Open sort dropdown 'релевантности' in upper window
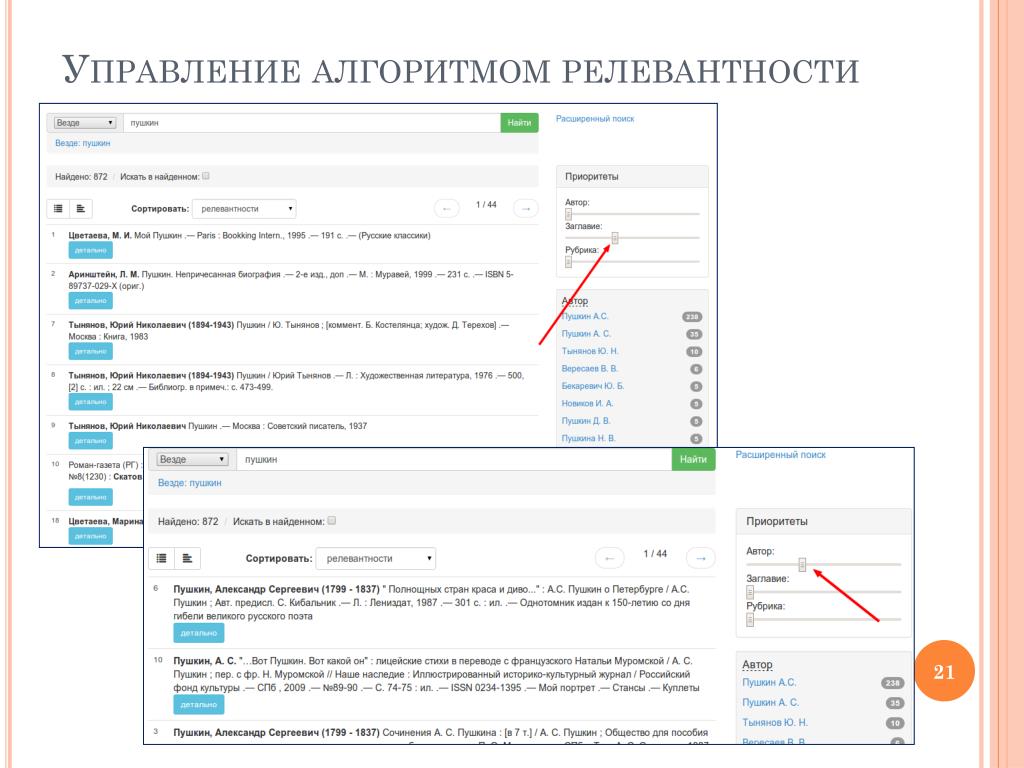This screenshot has width=1024, height=768. 244,208
